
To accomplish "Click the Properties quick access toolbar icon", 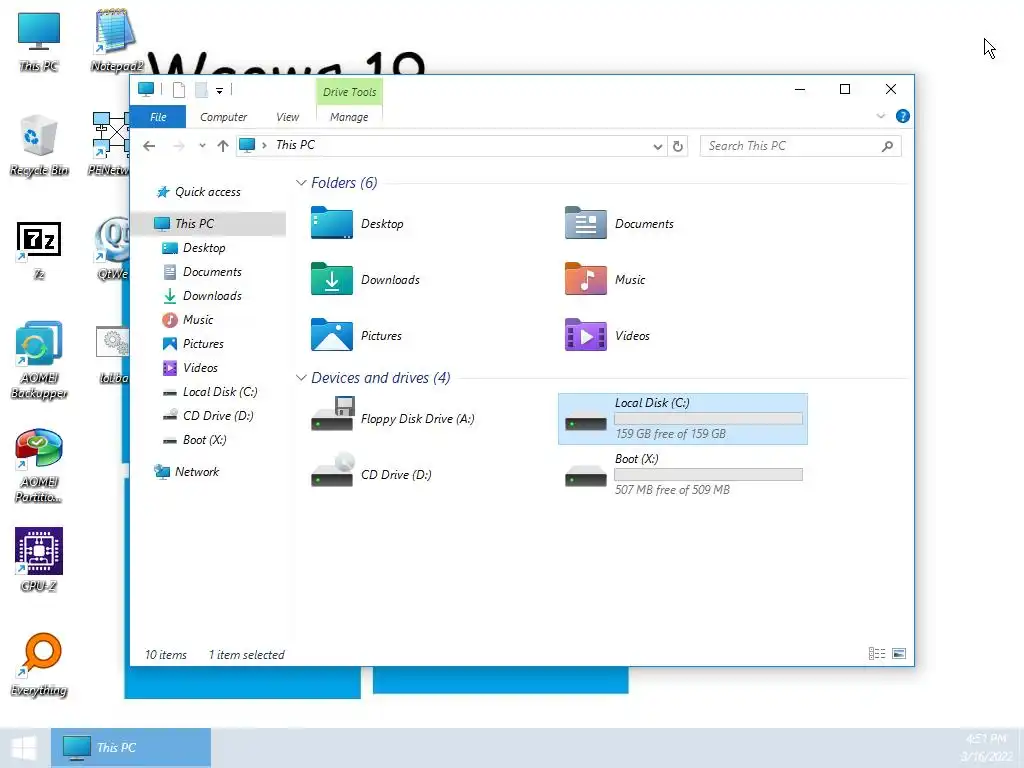I will click(178, 90).
